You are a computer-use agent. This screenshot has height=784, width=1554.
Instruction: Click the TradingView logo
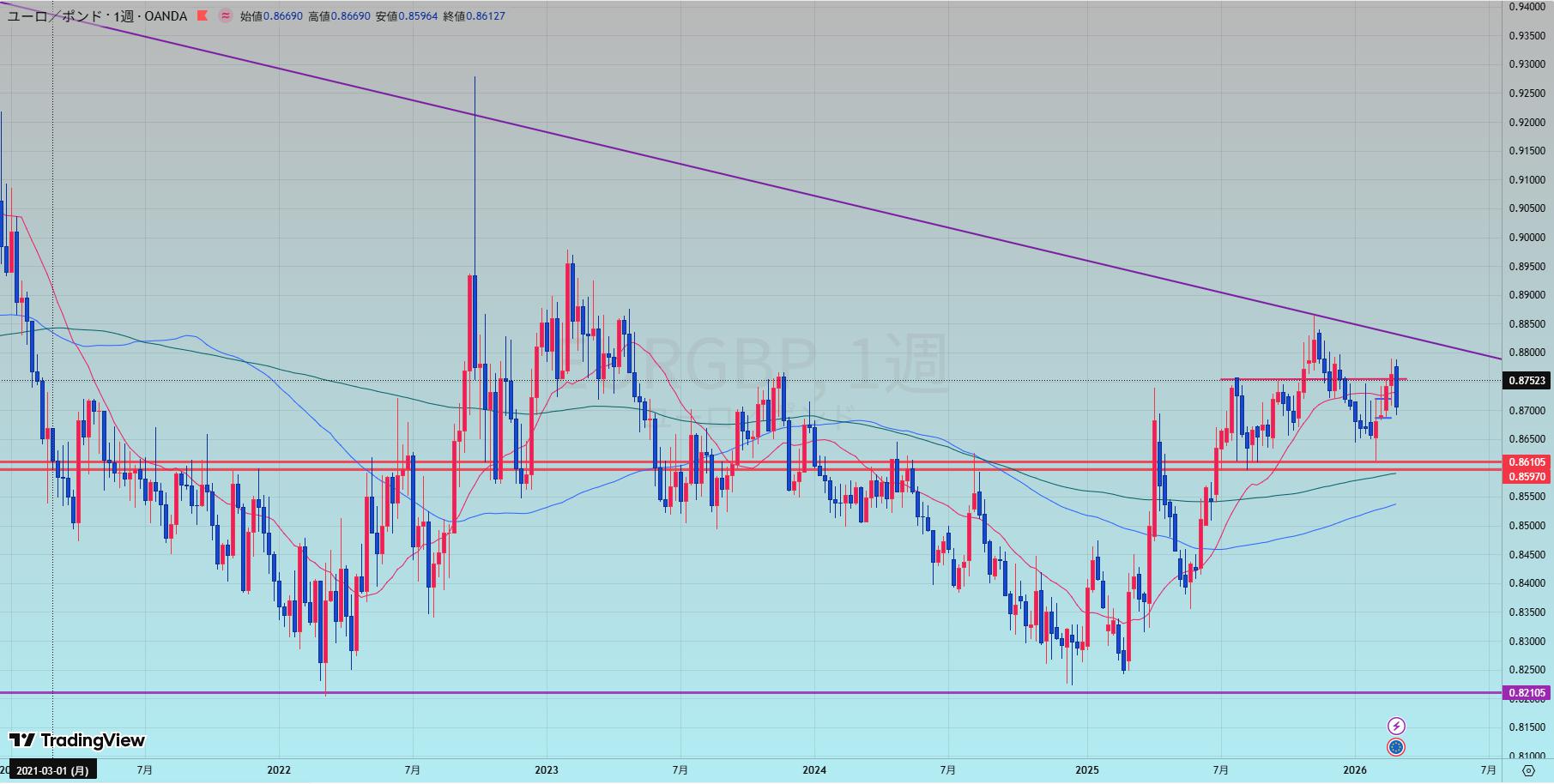pos(77,740)
